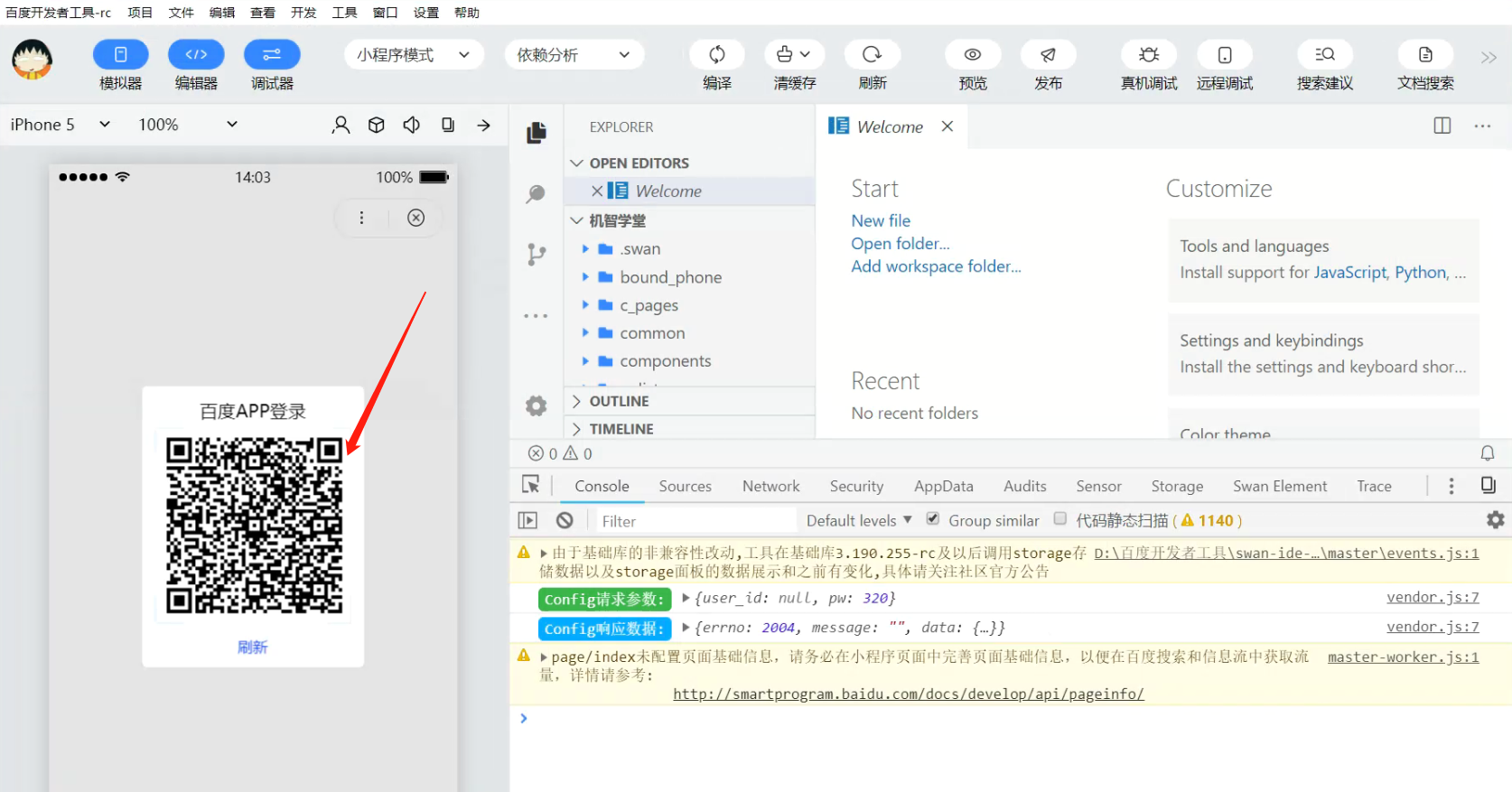Image resolution: width=1512 pixels, height=792 pixels.
Task: Click the simulator user account icon
Action: [x=341, y=125]
